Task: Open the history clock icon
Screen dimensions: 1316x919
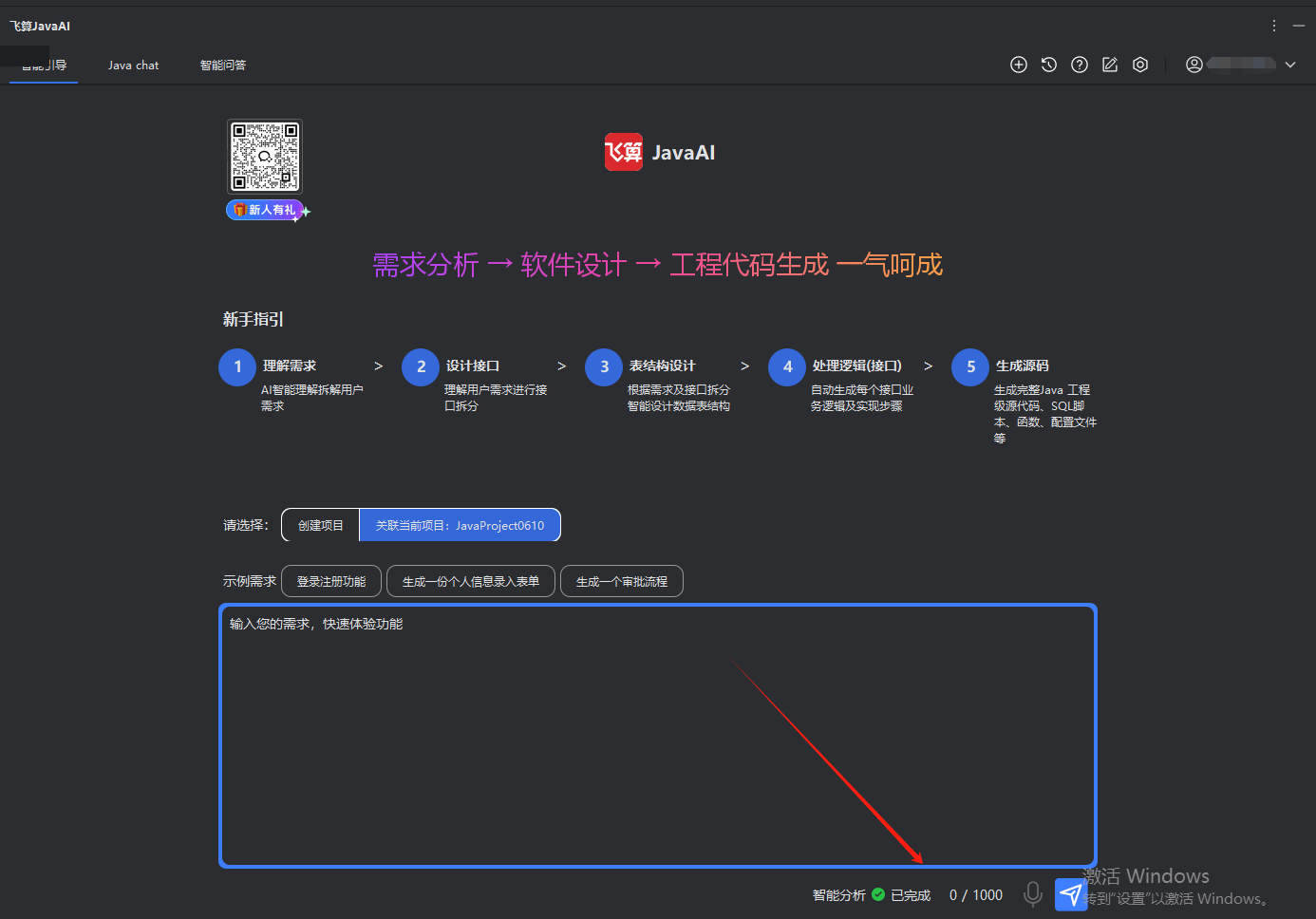Action: coord(1049,65)
